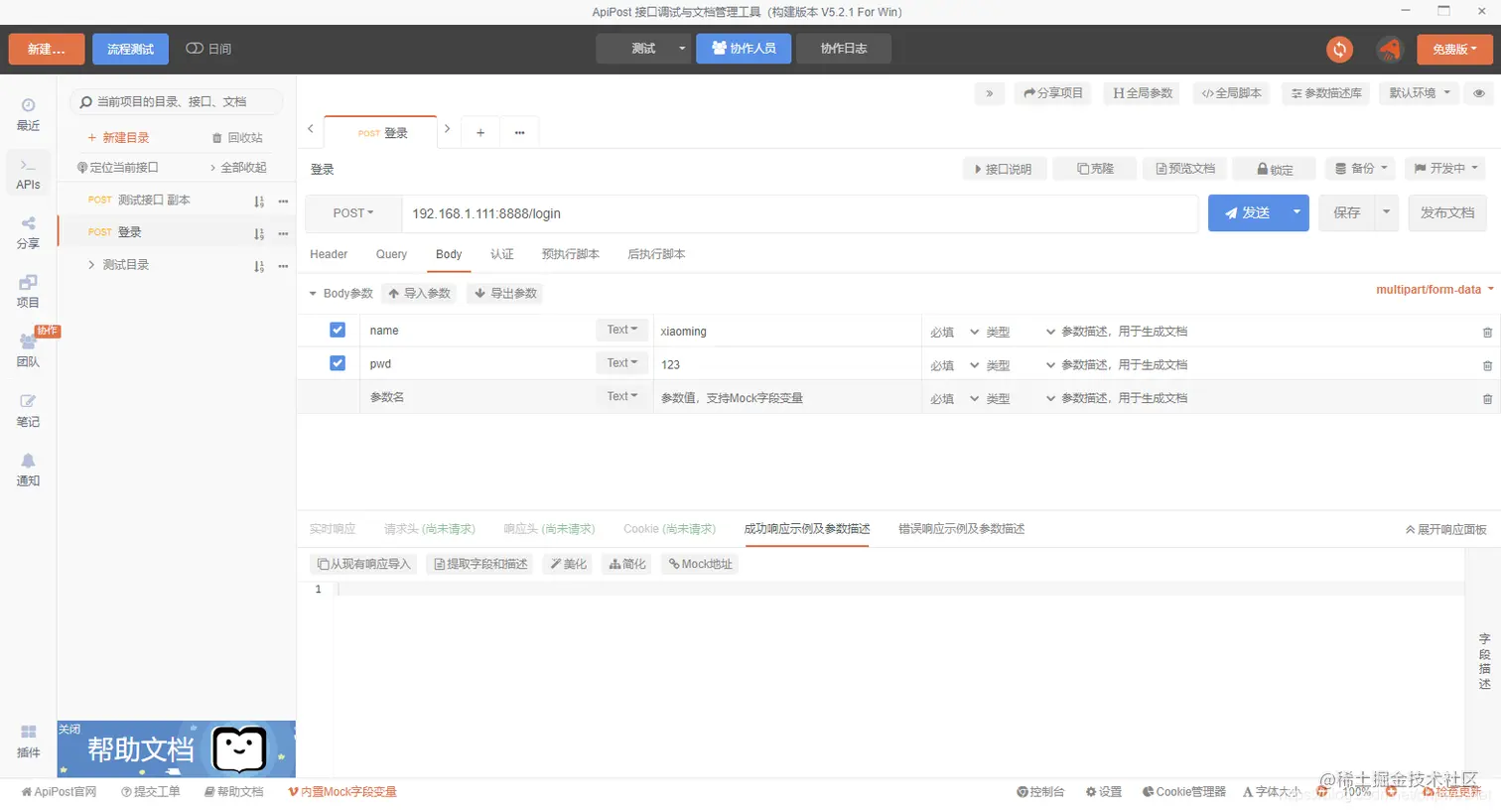Open the 最近 recent sidebar icon
1501x812 pixels.
[28, 114]
